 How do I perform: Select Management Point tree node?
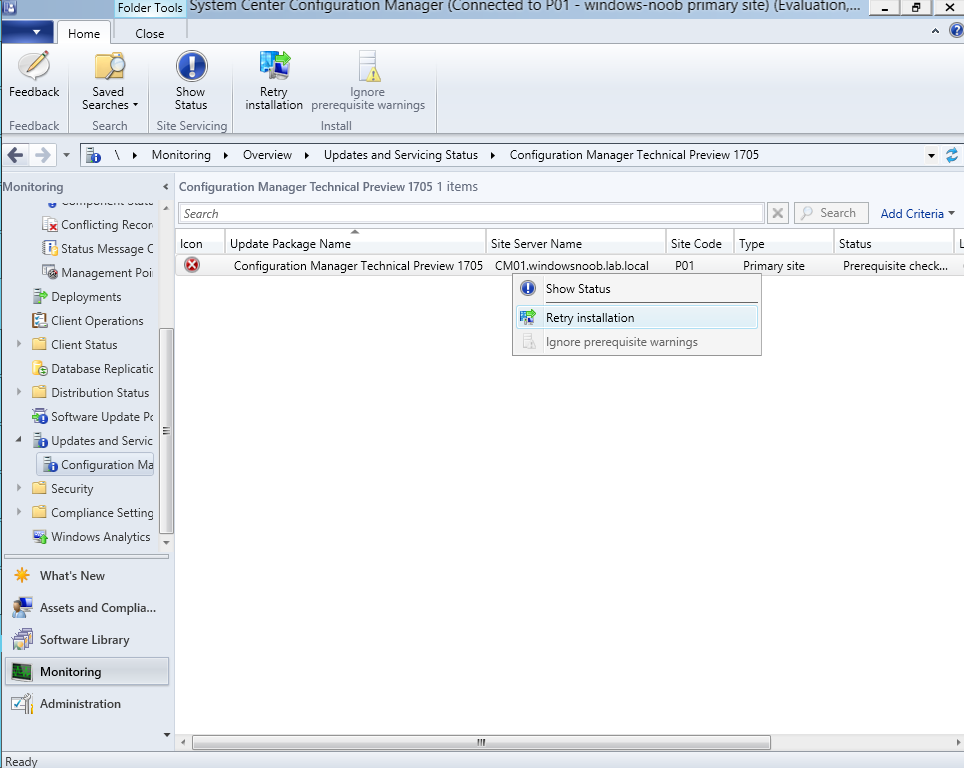(98, 272)
